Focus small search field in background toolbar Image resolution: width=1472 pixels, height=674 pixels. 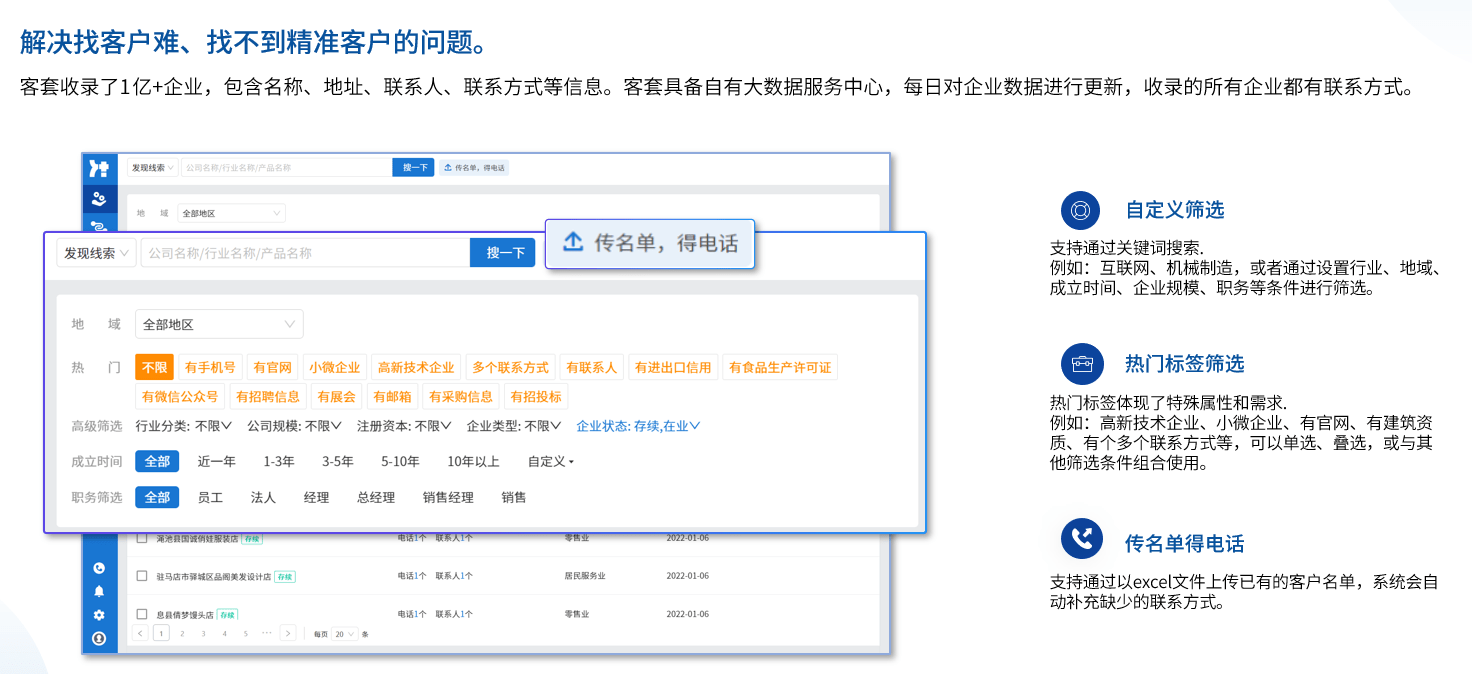(287, 168)
